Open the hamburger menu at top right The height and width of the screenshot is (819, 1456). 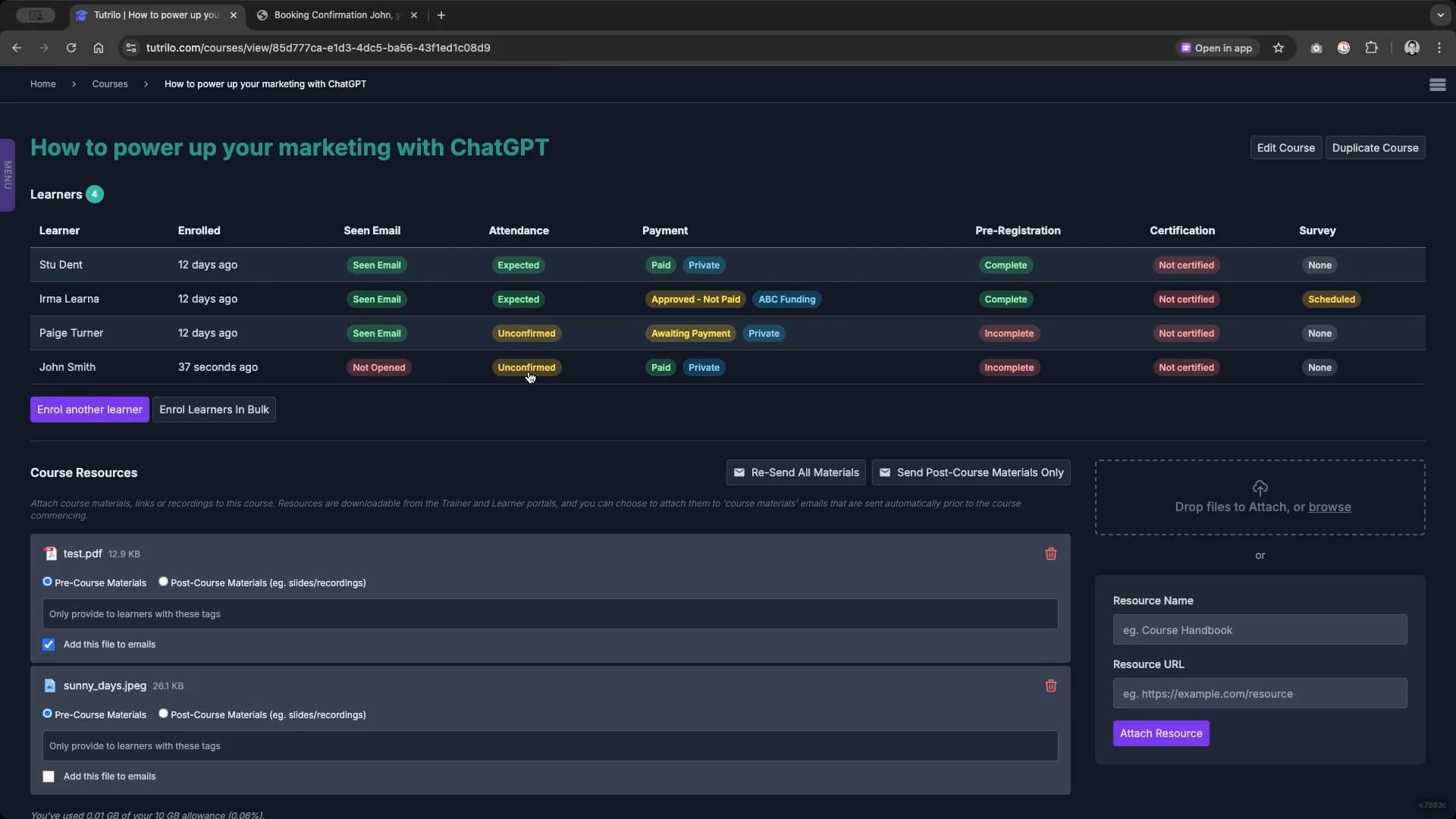[1437, 84]
